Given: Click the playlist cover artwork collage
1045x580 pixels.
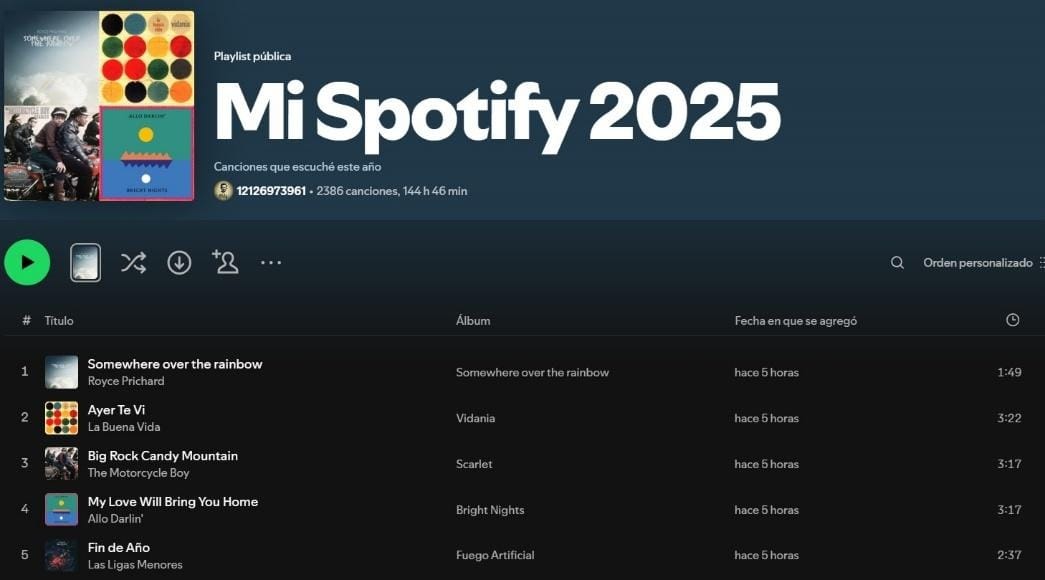Looking at the screenshot, I should (98, 105).
